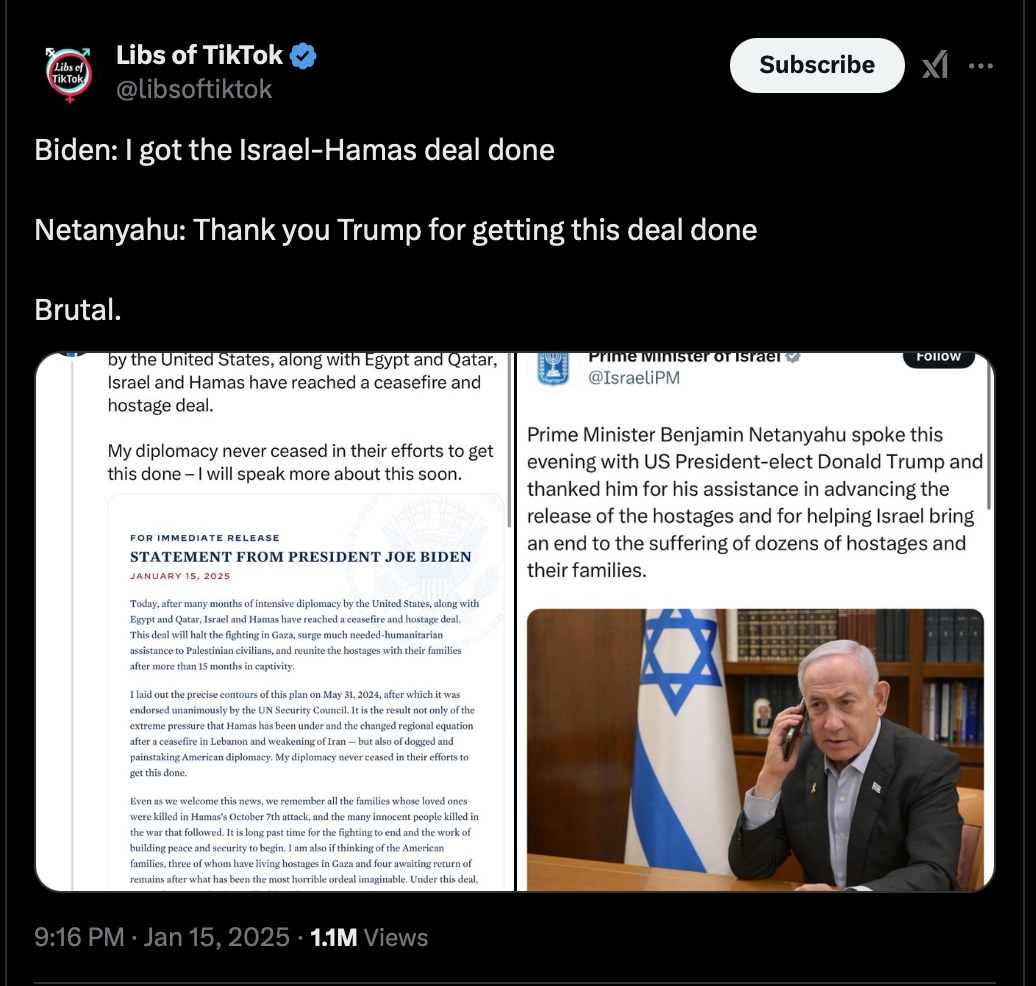Click the Prime Minister of Israel account name
The width and height of the screenshot is (1036, 986).
(x=684, y=357)
